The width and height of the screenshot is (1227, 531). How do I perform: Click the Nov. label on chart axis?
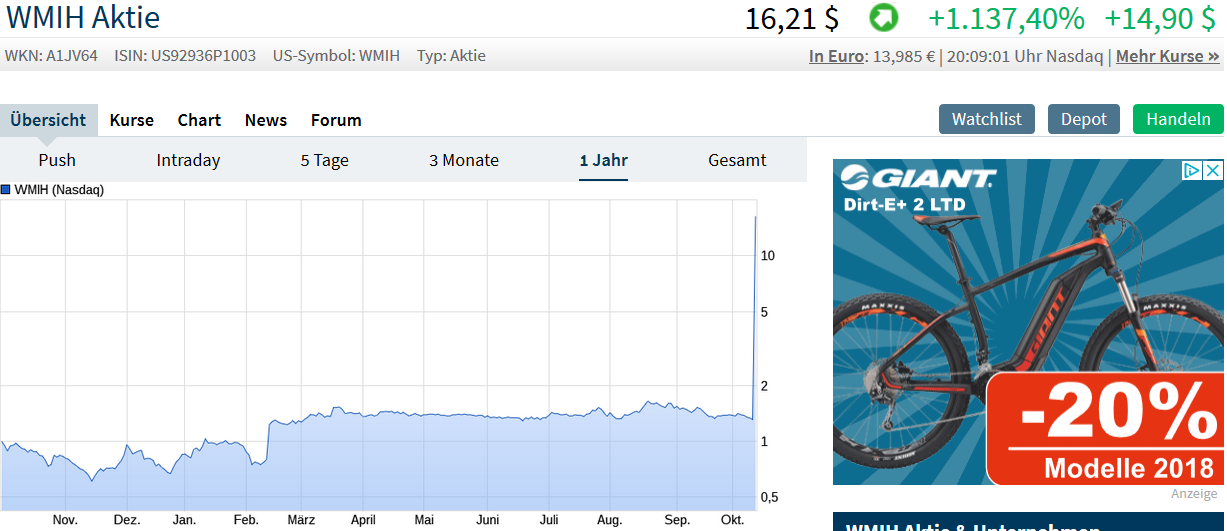click(x=65, y=520)
